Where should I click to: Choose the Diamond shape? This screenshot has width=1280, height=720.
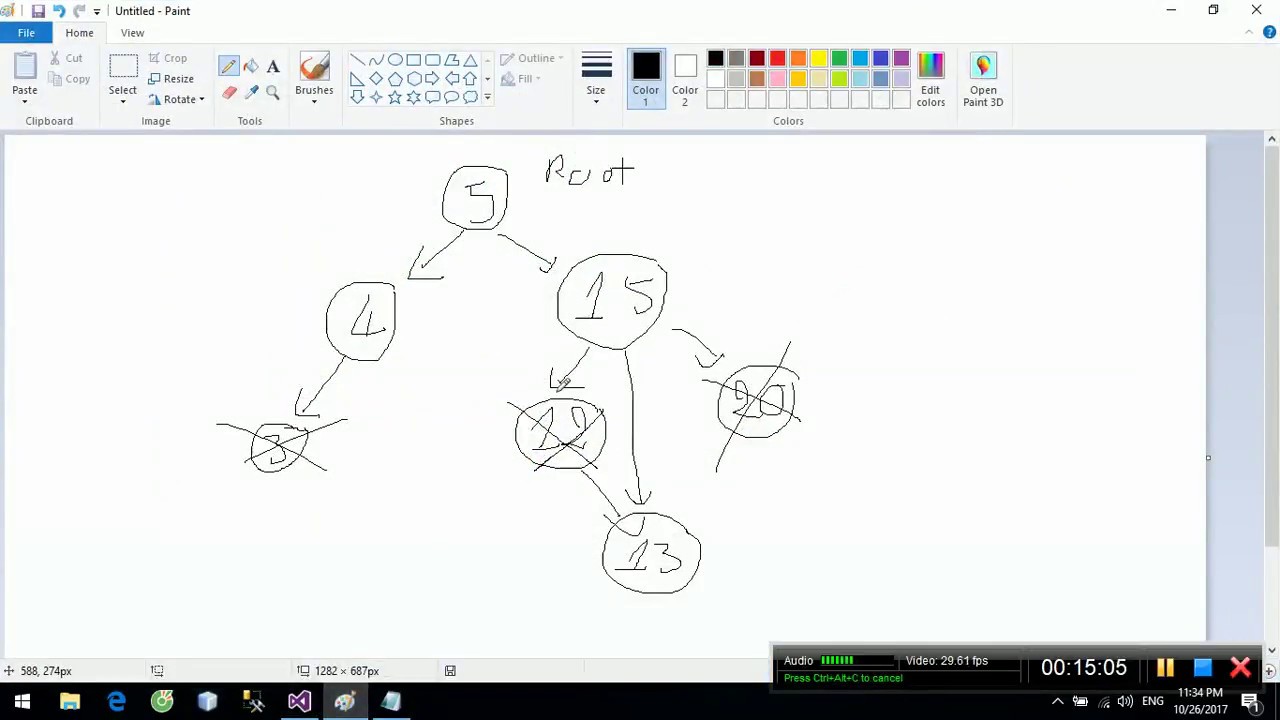click(376, 79)
